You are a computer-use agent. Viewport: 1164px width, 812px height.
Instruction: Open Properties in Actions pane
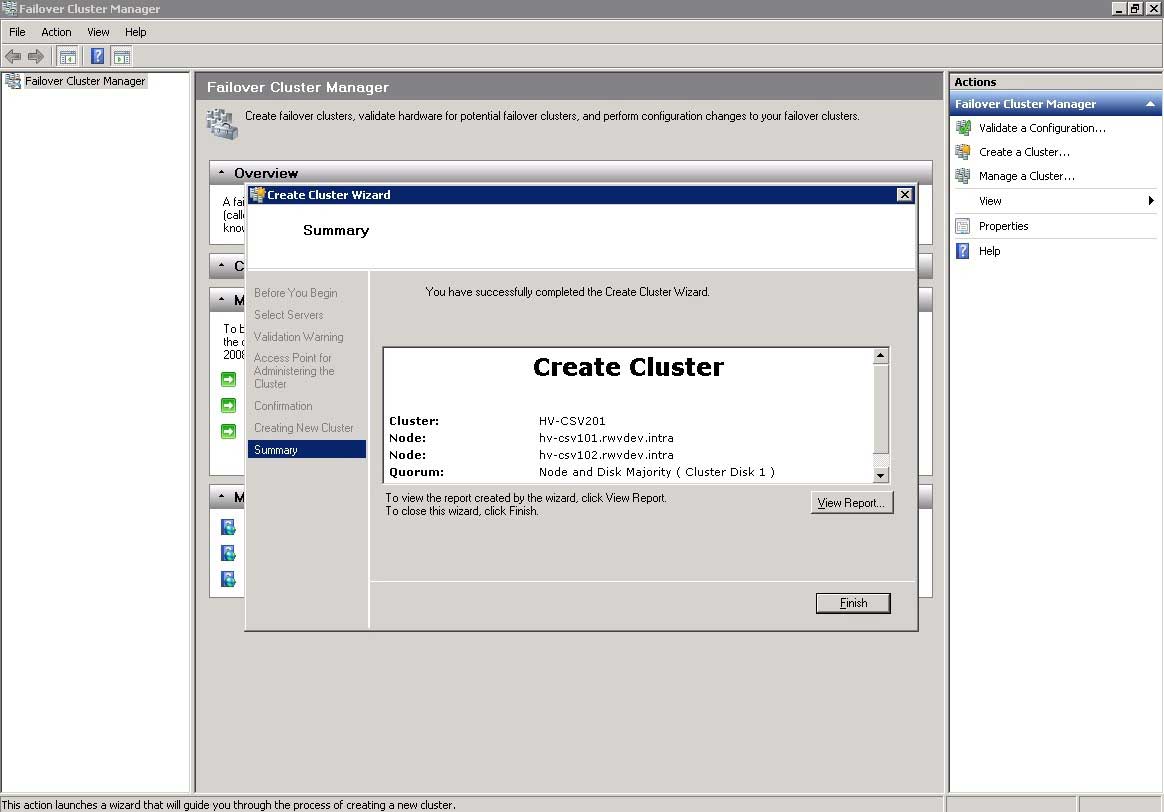(x=1003, y=226)
